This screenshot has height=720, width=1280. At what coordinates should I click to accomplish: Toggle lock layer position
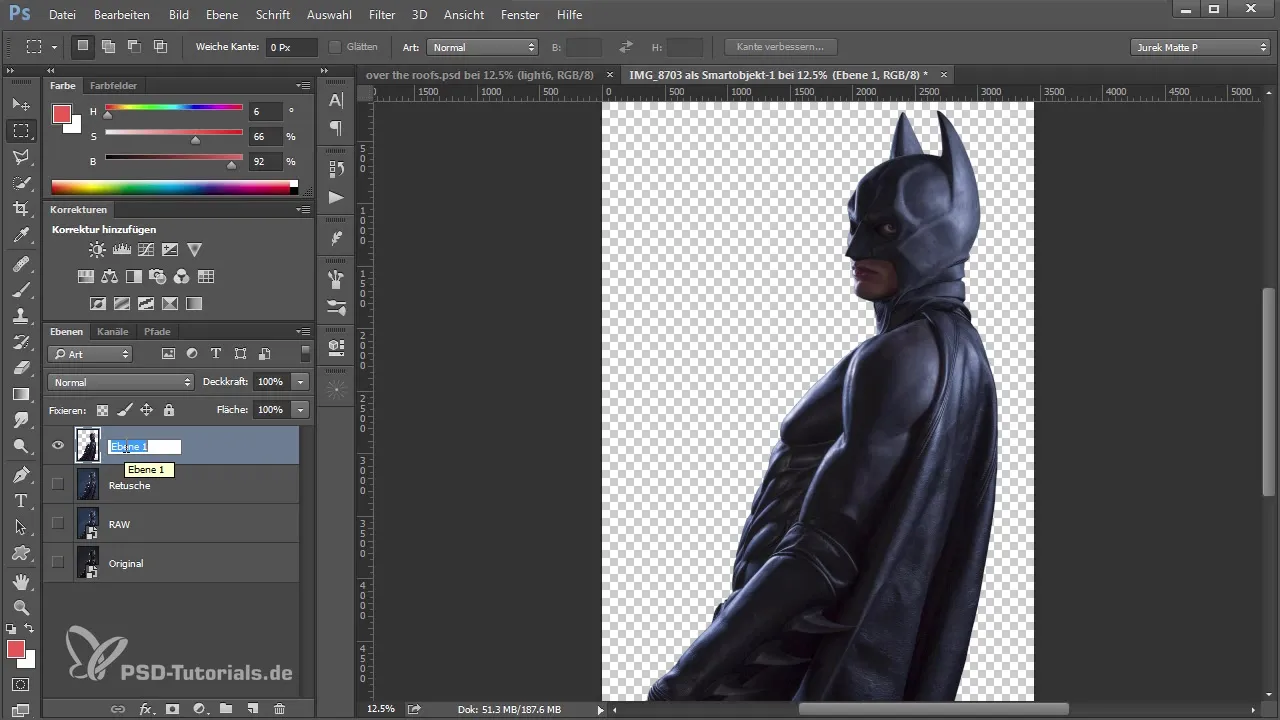click(x=146, y=410)
